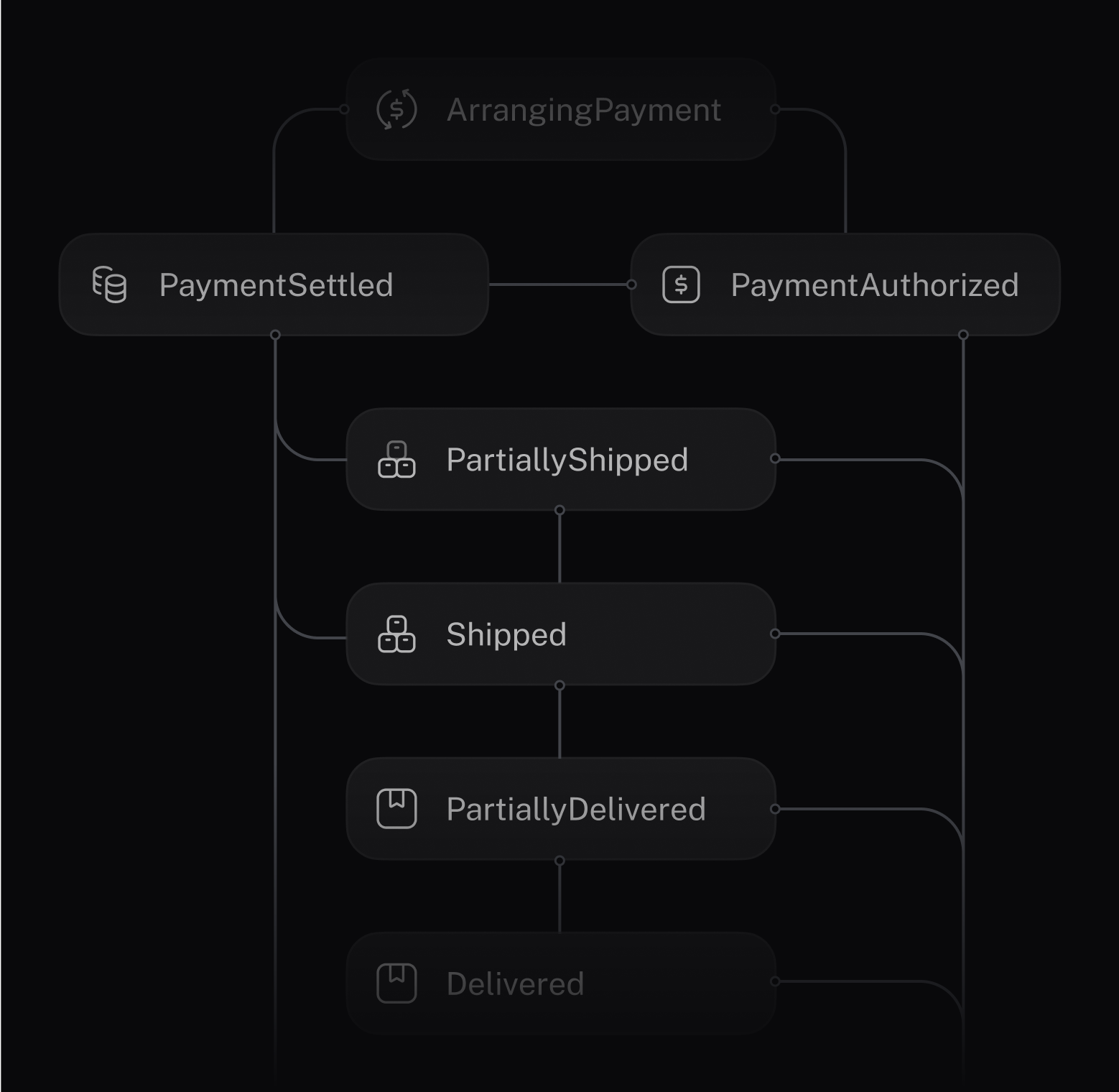Click connector dot below PaymentAuthorized node
Viewport: 1119px width, 1092px height.
point(963,335)
